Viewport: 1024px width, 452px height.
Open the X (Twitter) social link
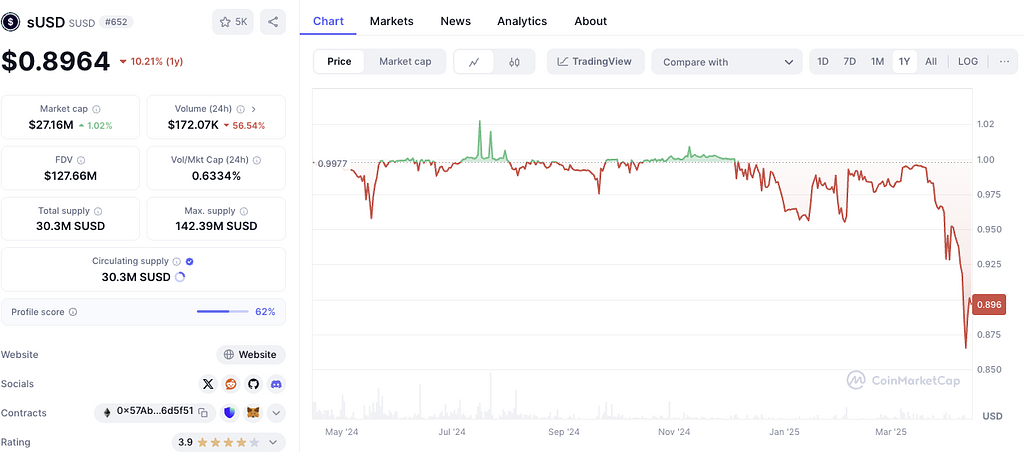(208, 384)
